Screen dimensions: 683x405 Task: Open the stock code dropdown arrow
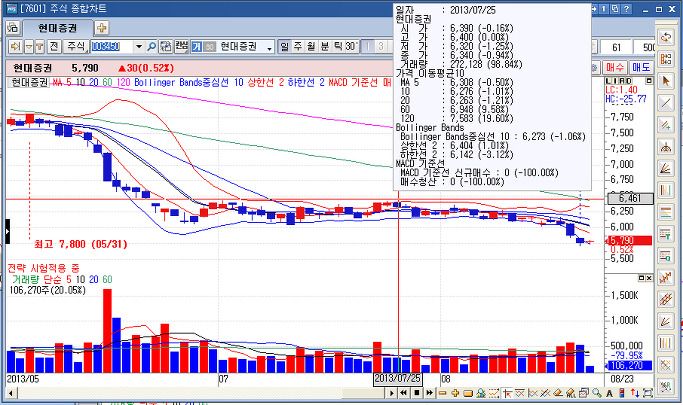coord(139,46)
